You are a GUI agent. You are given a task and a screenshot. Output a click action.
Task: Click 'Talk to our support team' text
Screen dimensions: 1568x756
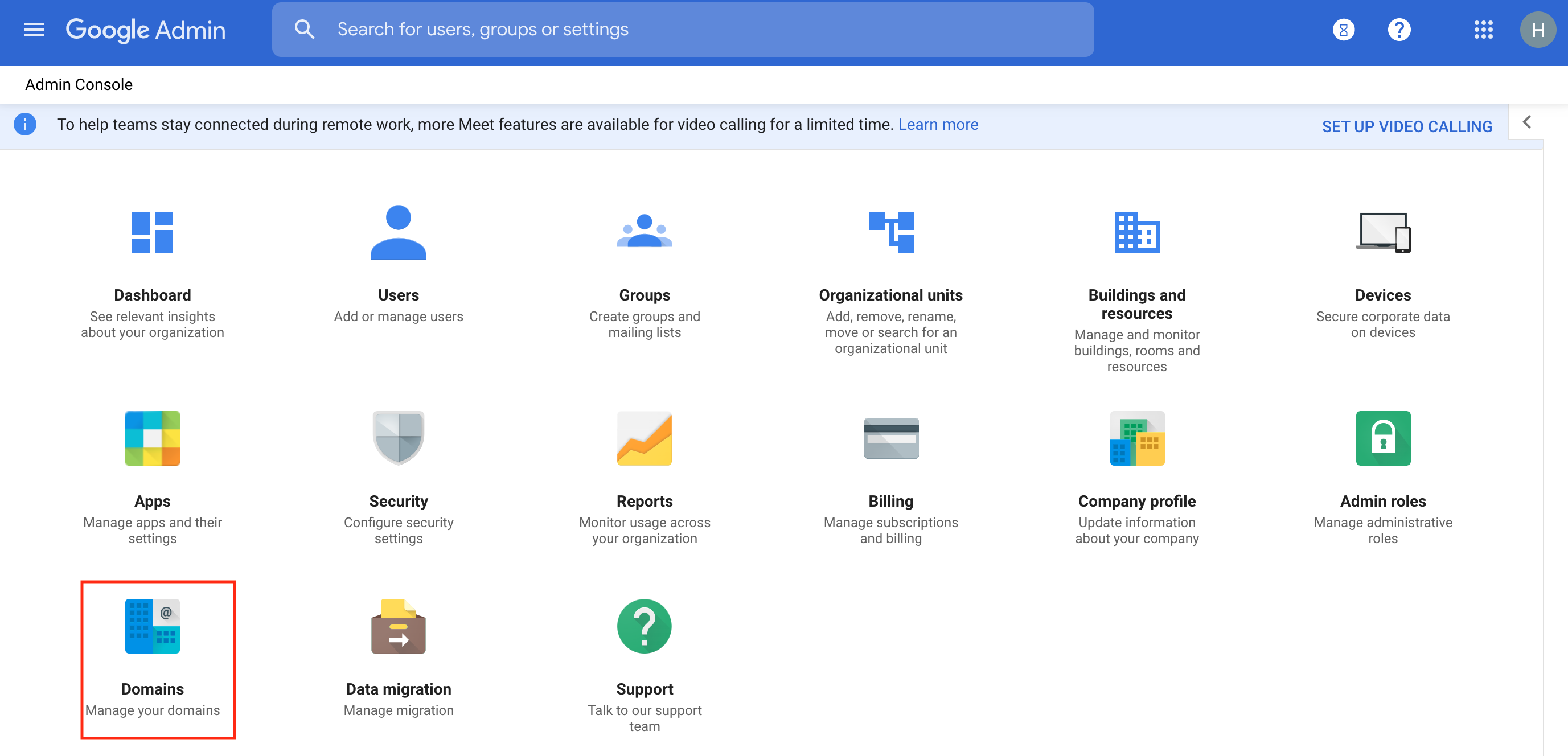[x=644, y=718]
